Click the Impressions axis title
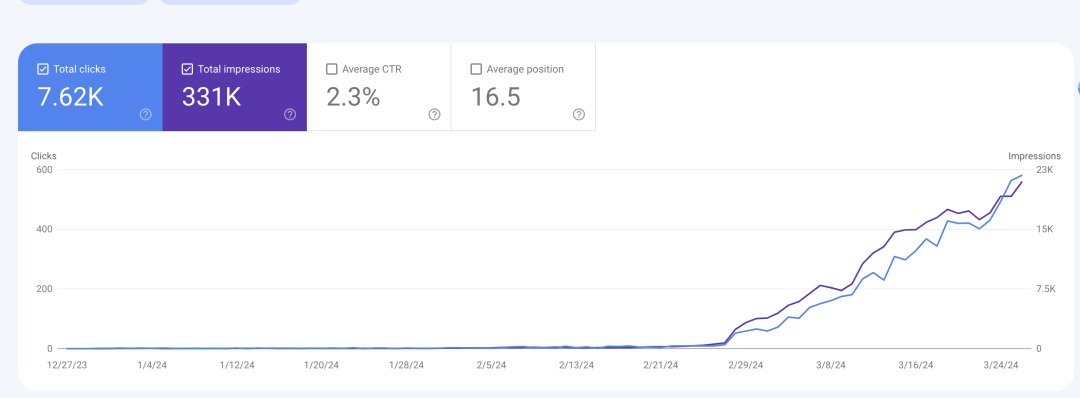Screen dimensions: 1080x398 click(x=1035, y=156)
